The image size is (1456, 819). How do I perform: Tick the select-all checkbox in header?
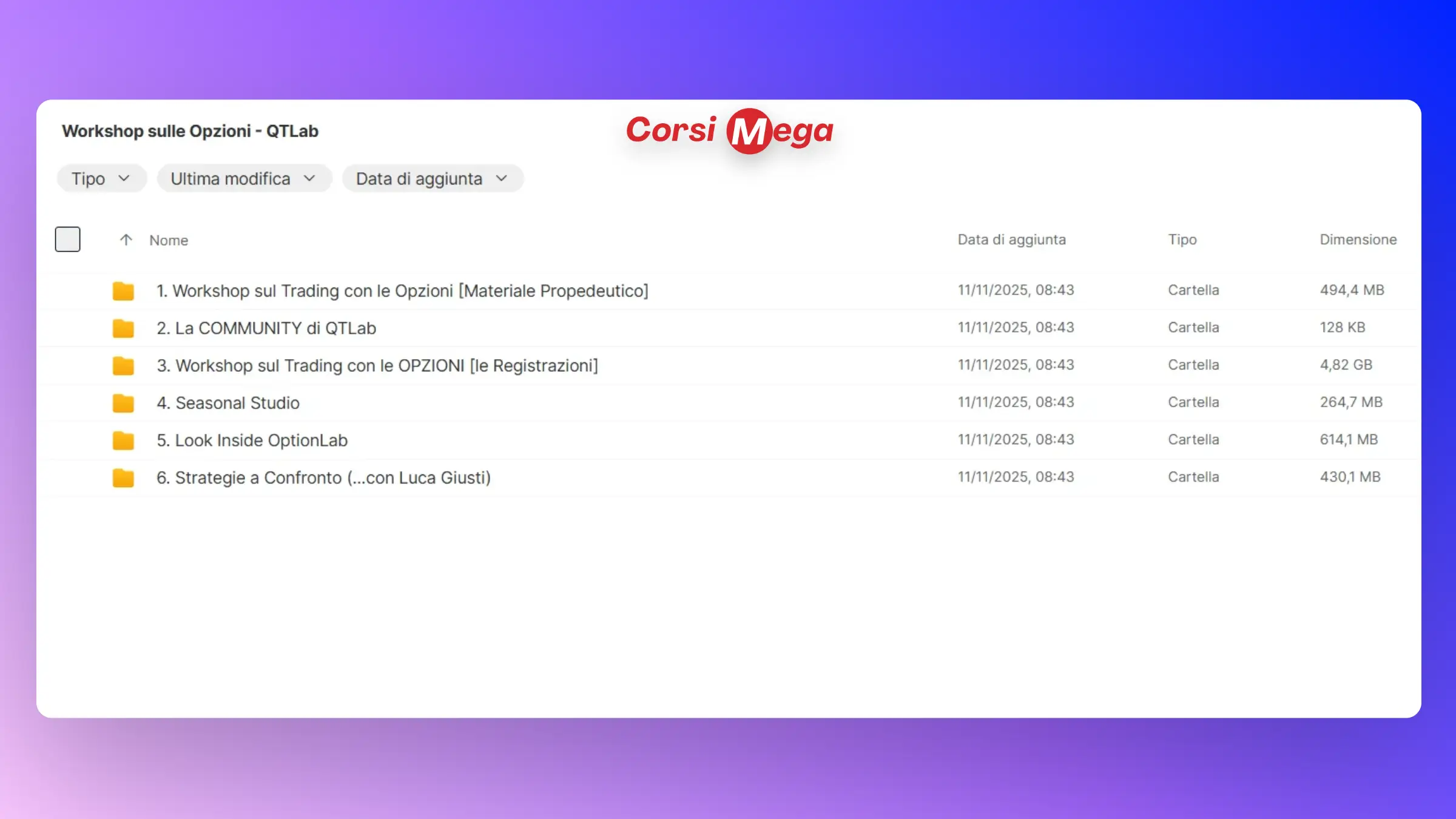pos(67,239)
